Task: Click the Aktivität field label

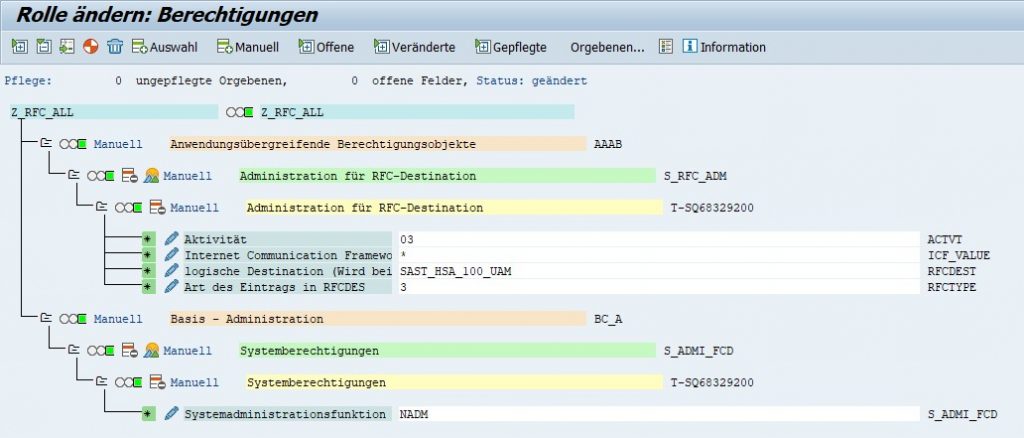Action: pos(287,240)
